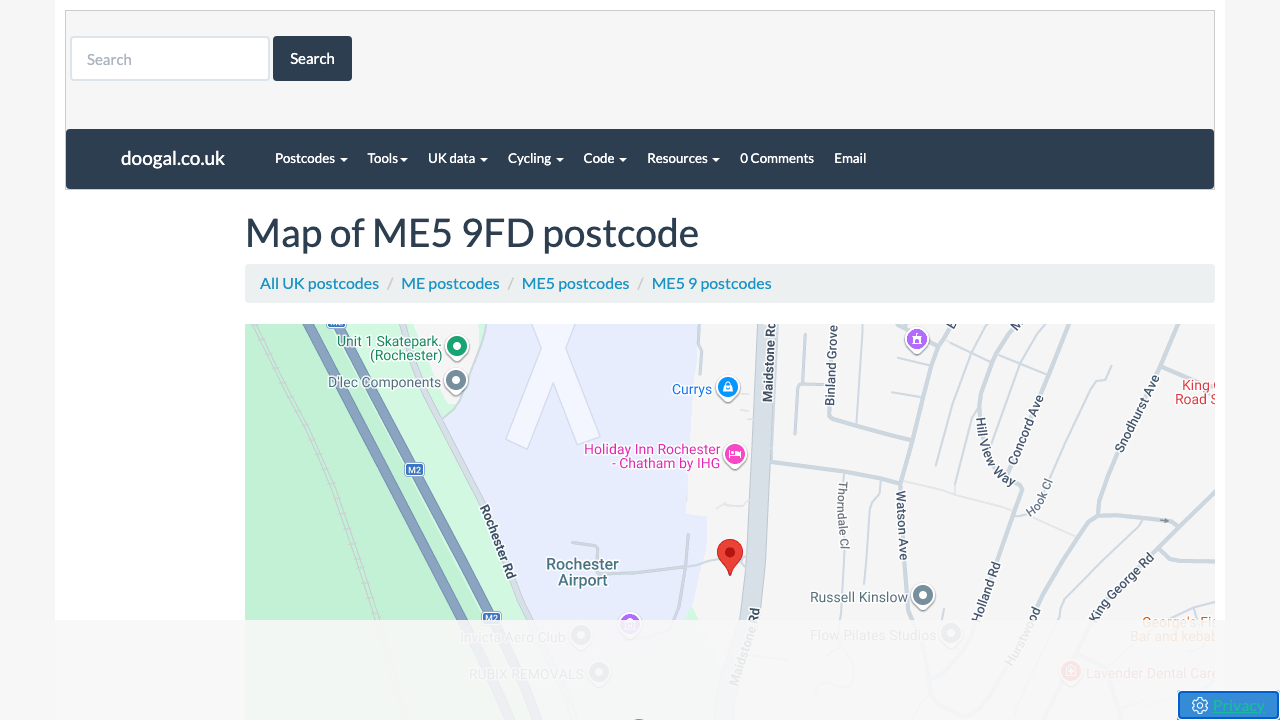Click the Currys shopping marker icon
Image resolution: width=1280 pixels, height=720 pixels.
(x=728, y=388)
